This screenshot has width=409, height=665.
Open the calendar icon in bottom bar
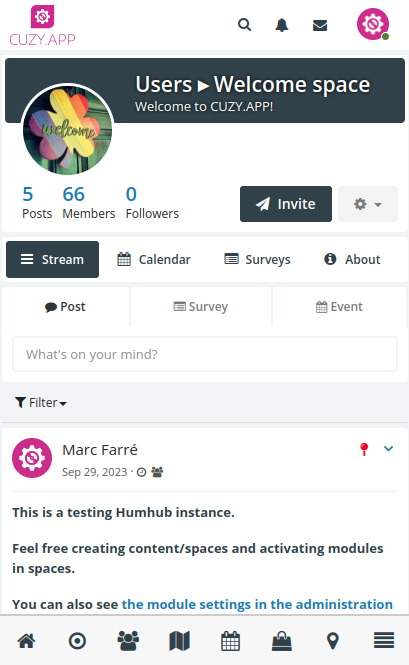[x=230, y=641]
